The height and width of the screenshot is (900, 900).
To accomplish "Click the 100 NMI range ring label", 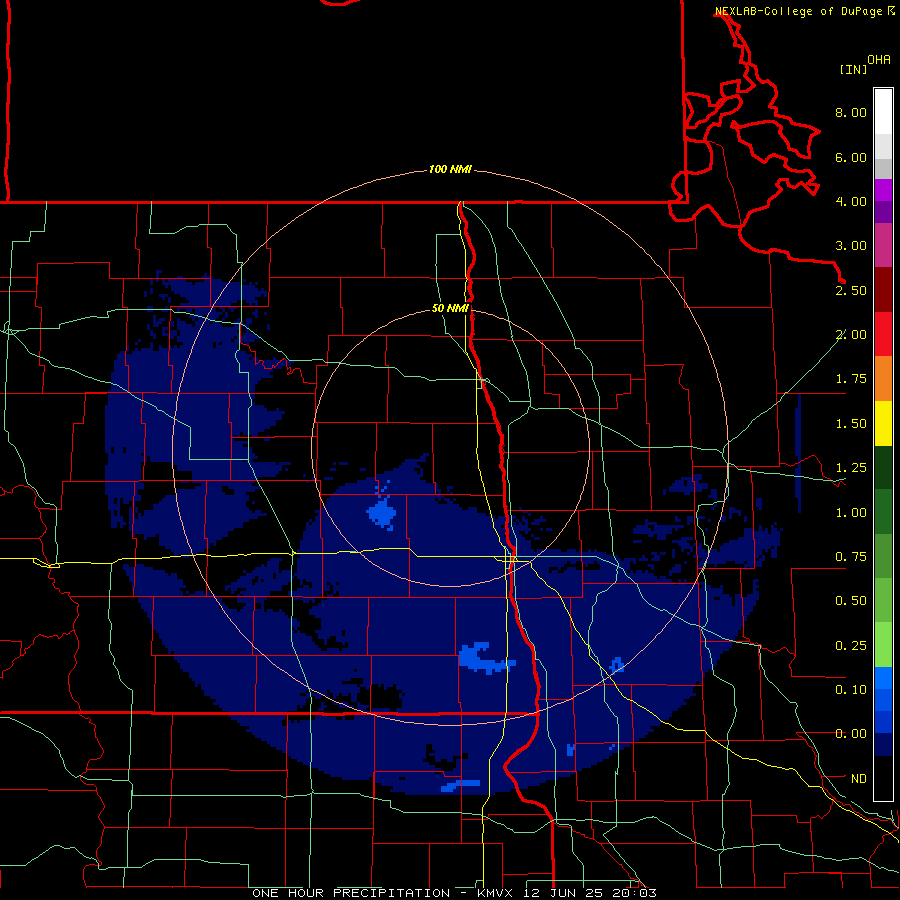I will pos(450,169).
